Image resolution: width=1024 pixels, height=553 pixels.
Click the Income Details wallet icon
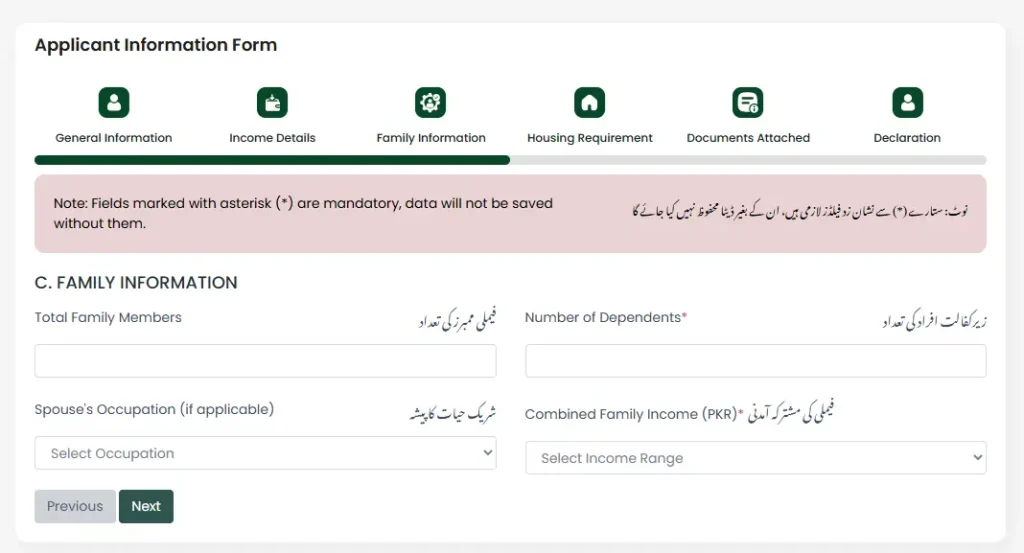(272, 102)
